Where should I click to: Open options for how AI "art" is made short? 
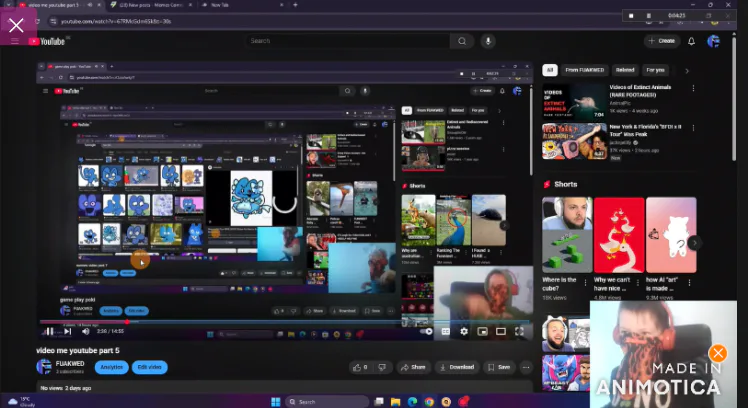689,282
